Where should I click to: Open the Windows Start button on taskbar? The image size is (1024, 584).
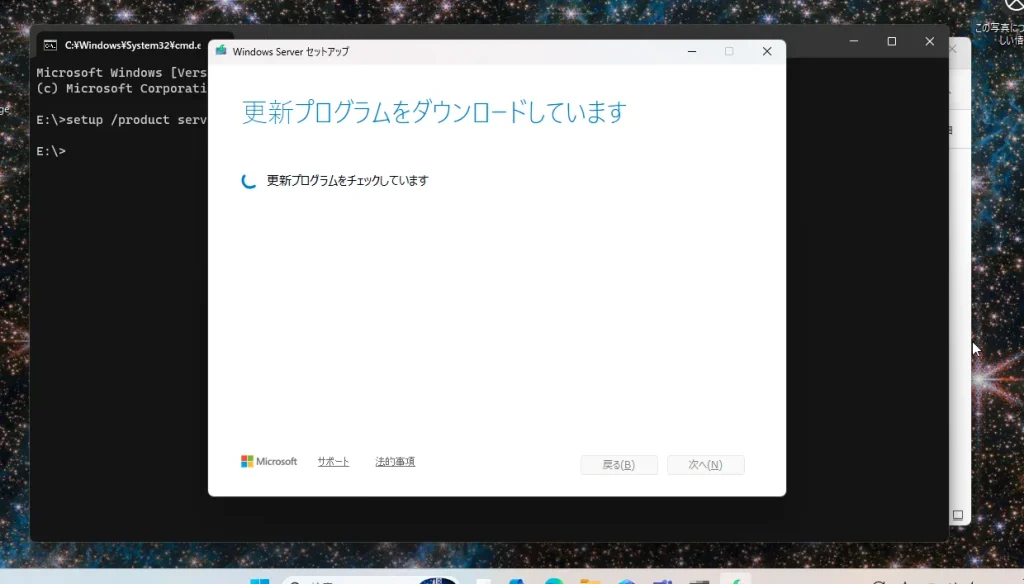(259, 581)
